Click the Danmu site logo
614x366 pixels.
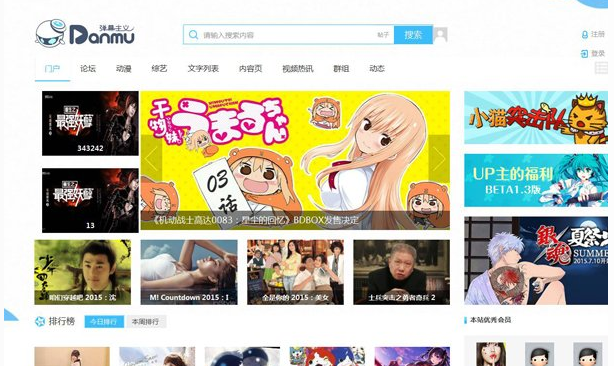[x=85, y=34]
